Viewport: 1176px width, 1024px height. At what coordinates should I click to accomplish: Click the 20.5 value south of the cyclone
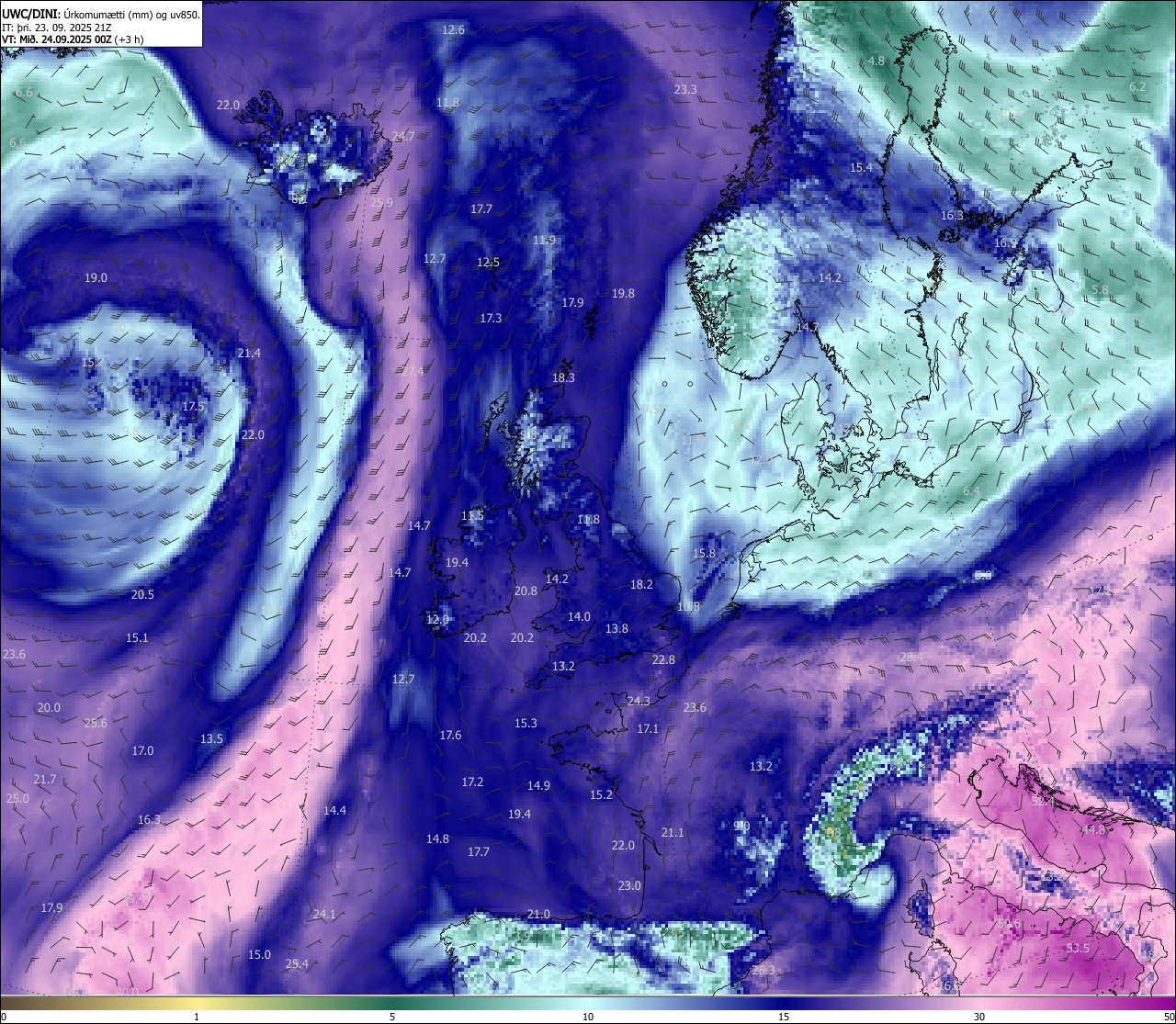(x=142, y=595)
